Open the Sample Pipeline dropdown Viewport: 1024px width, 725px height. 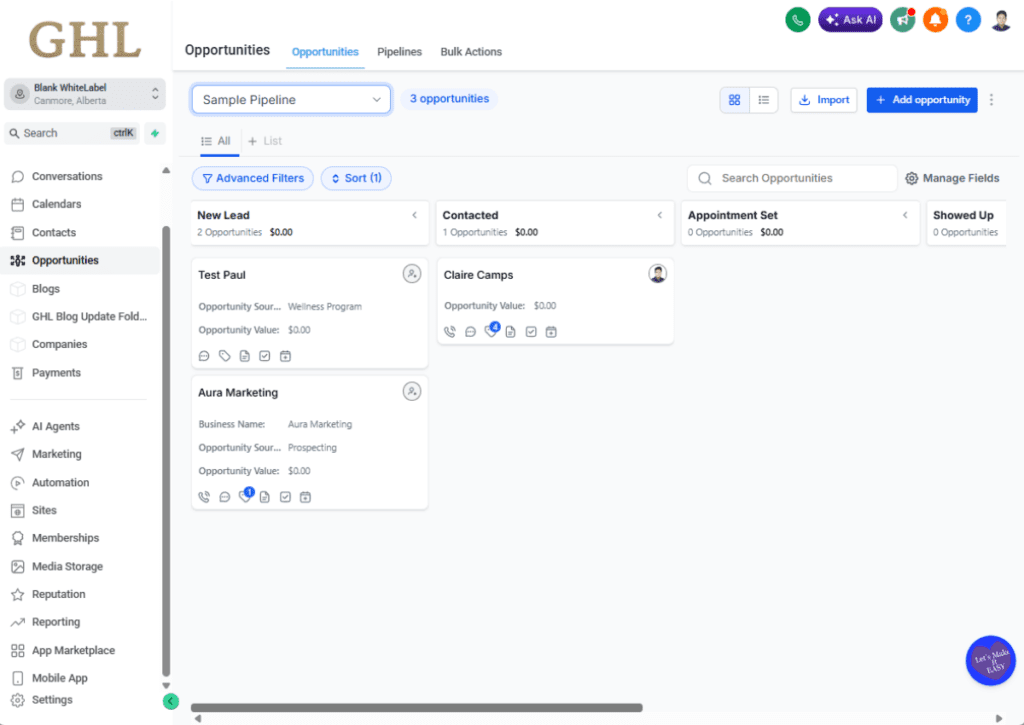point(290,99)
